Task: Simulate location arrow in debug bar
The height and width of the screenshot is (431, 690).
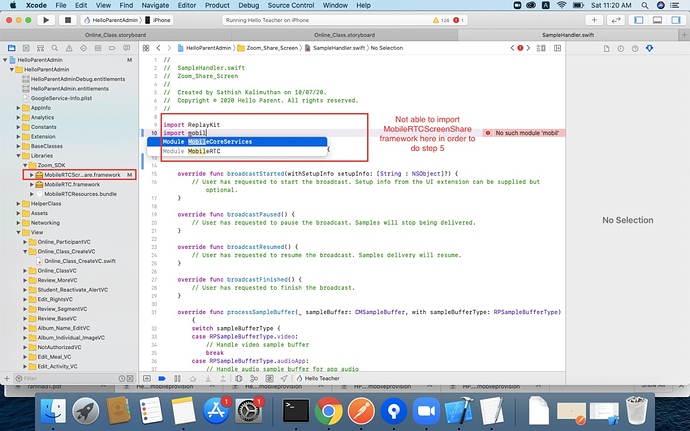Action: [x=284, y=378]
